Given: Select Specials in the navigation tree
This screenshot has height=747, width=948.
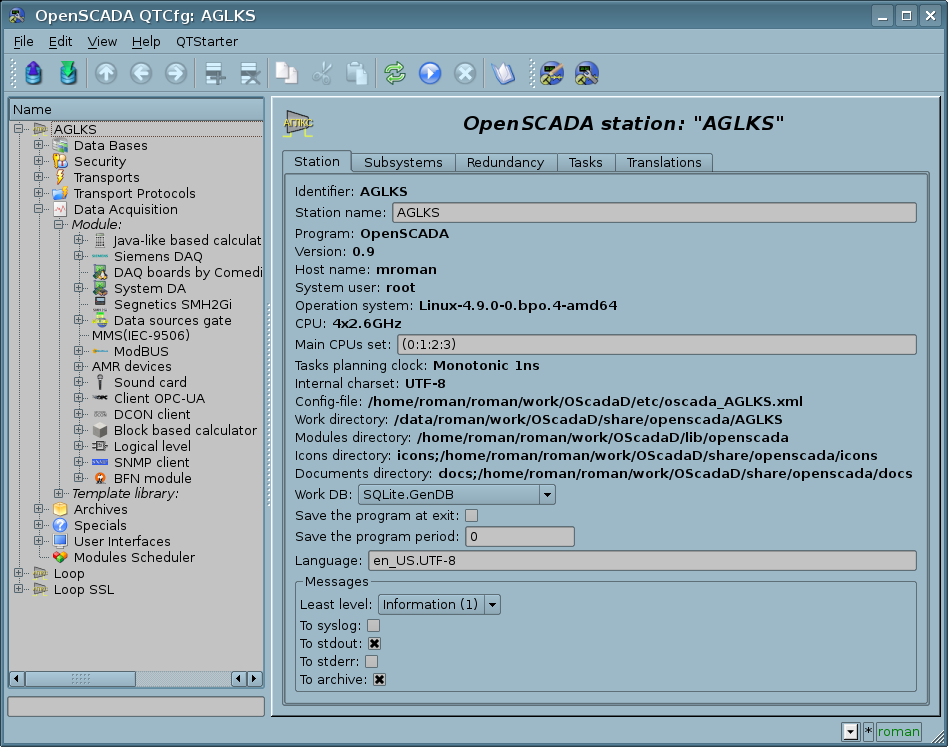Looking at the screenshot, I should tap(100, 526).
